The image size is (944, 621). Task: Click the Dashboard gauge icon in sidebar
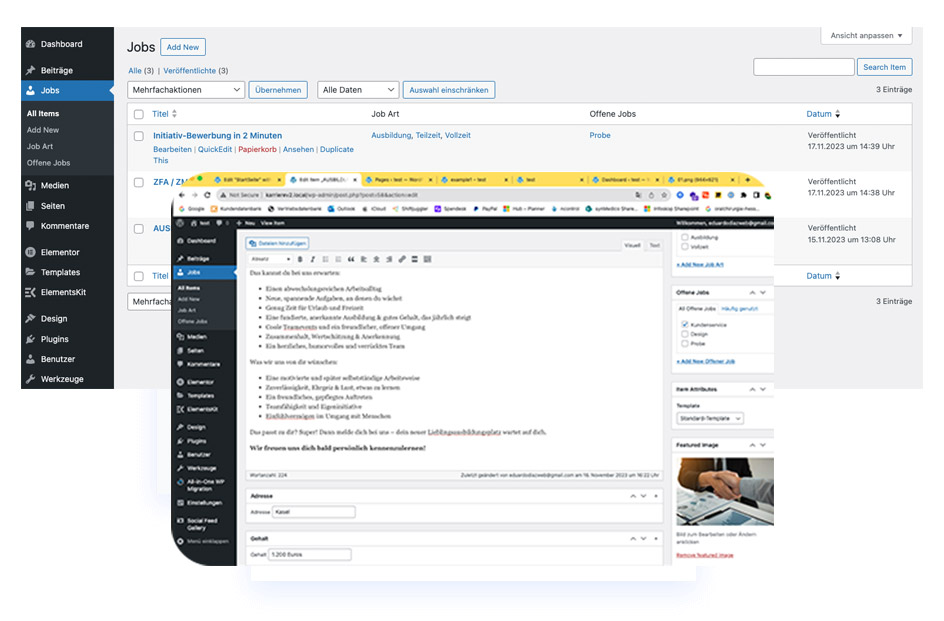click(31, 44)
